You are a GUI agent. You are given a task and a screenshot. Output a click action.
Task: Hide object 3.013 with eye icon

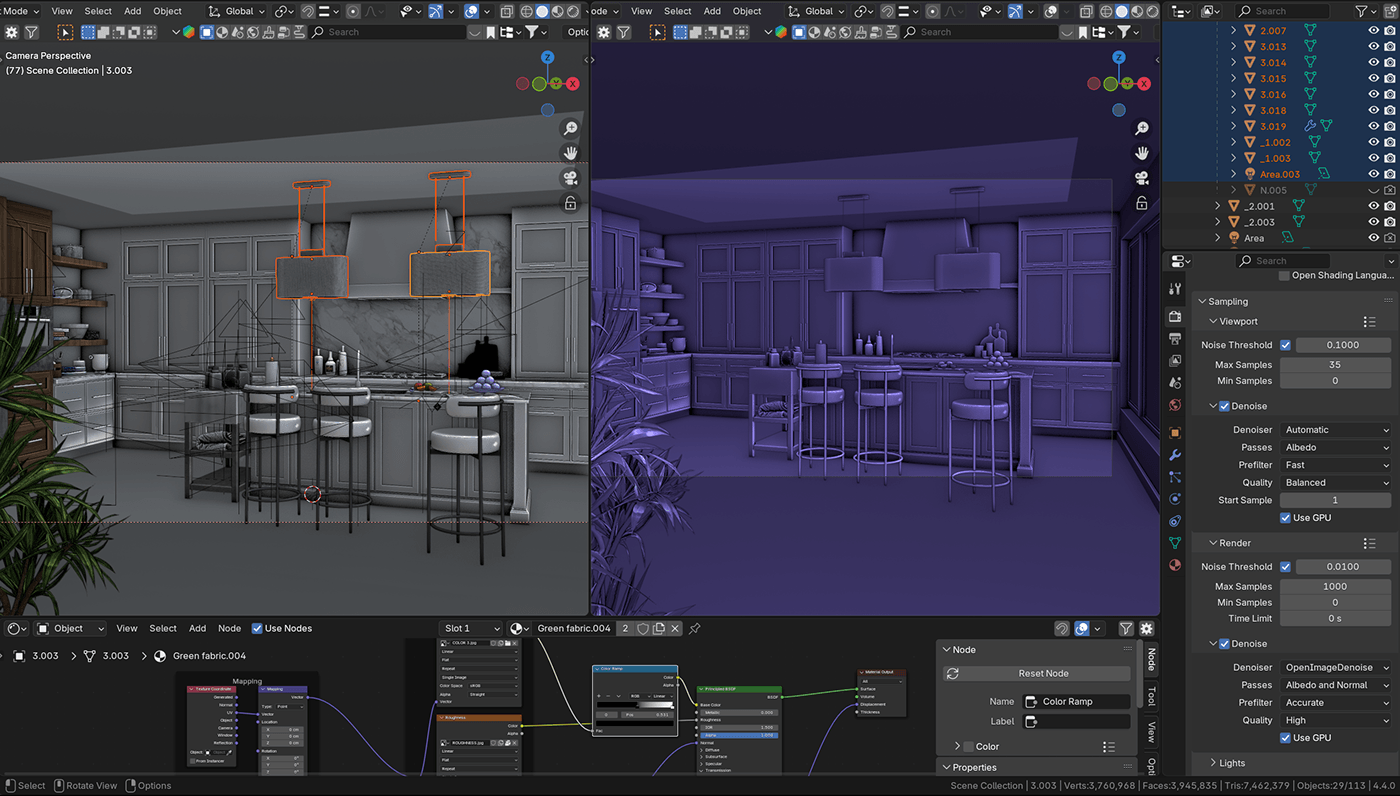click(x=1373, y=47)
